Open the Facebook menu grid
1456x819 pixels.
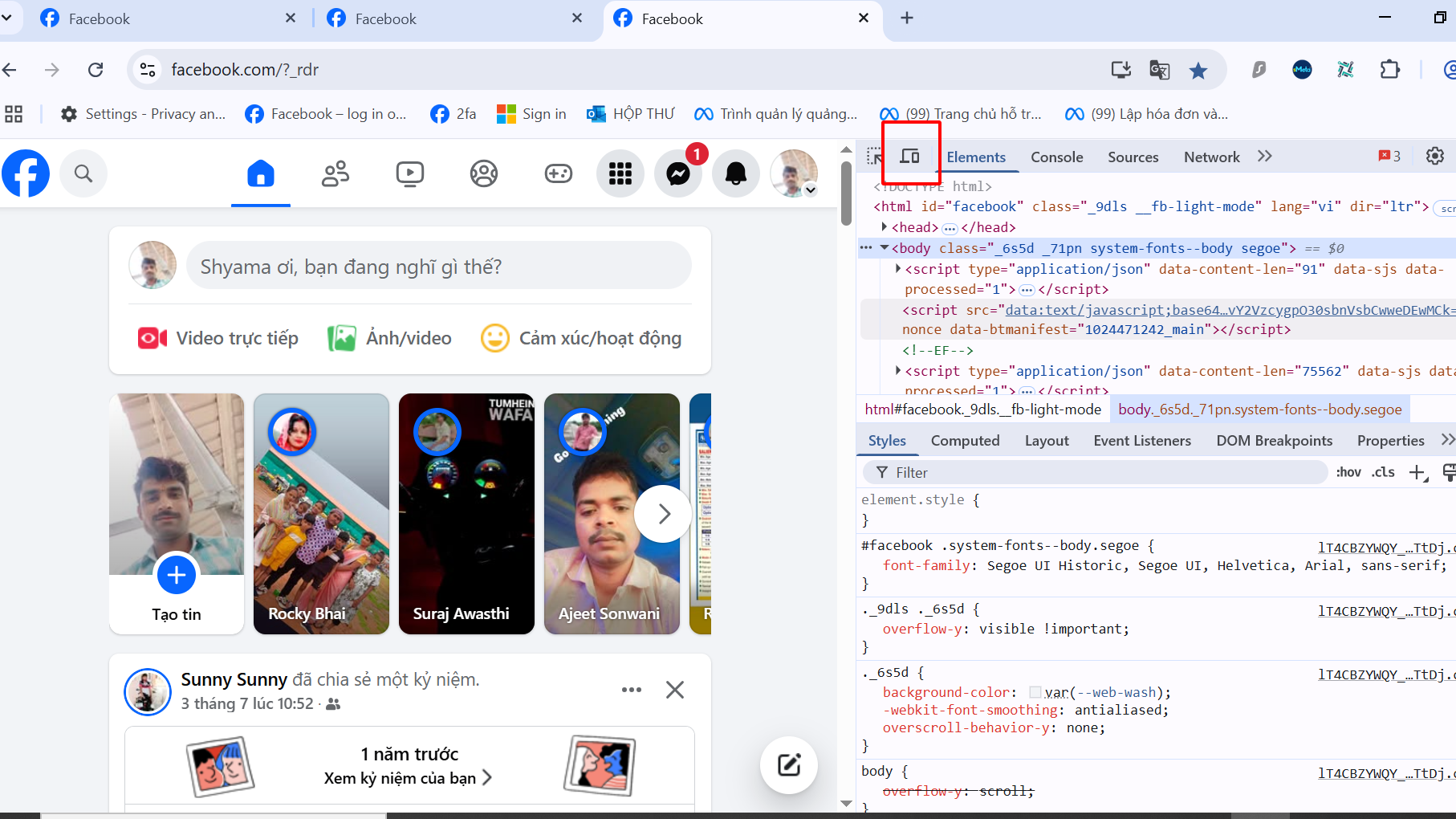pos(620,173)
